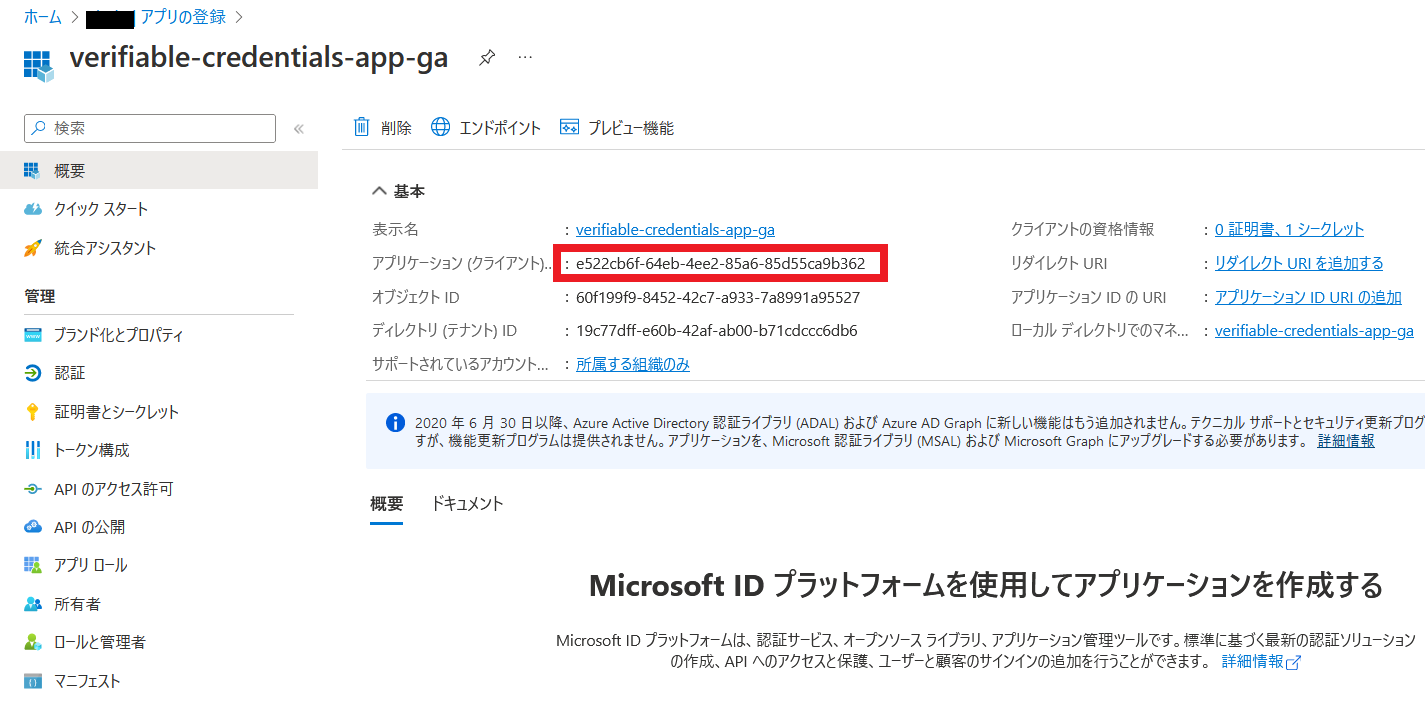
Task: Click the blue info icon in the ADAL notice
Action: pos(395,422)
